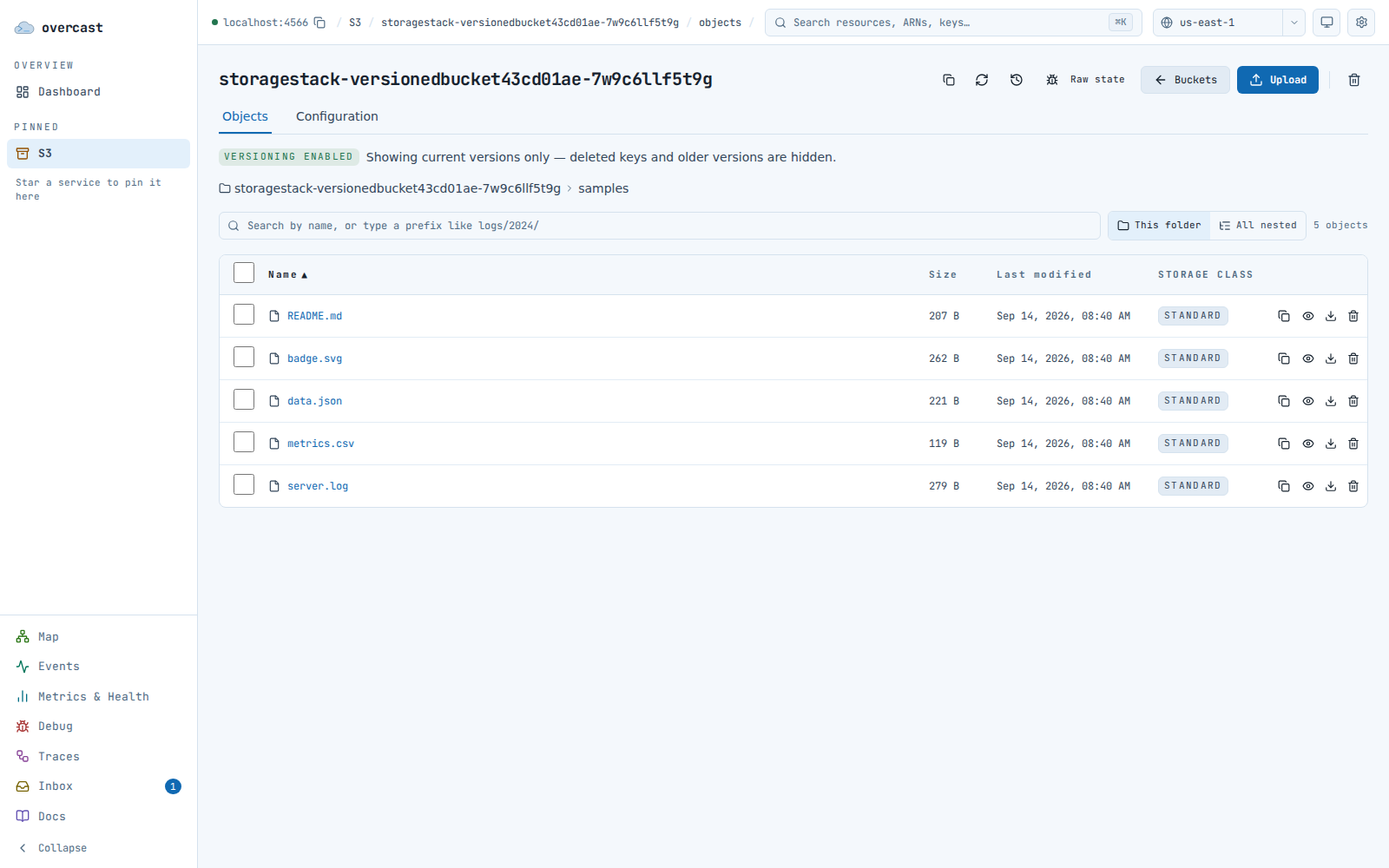Sort by the Name column header

[x=287, y=274]
